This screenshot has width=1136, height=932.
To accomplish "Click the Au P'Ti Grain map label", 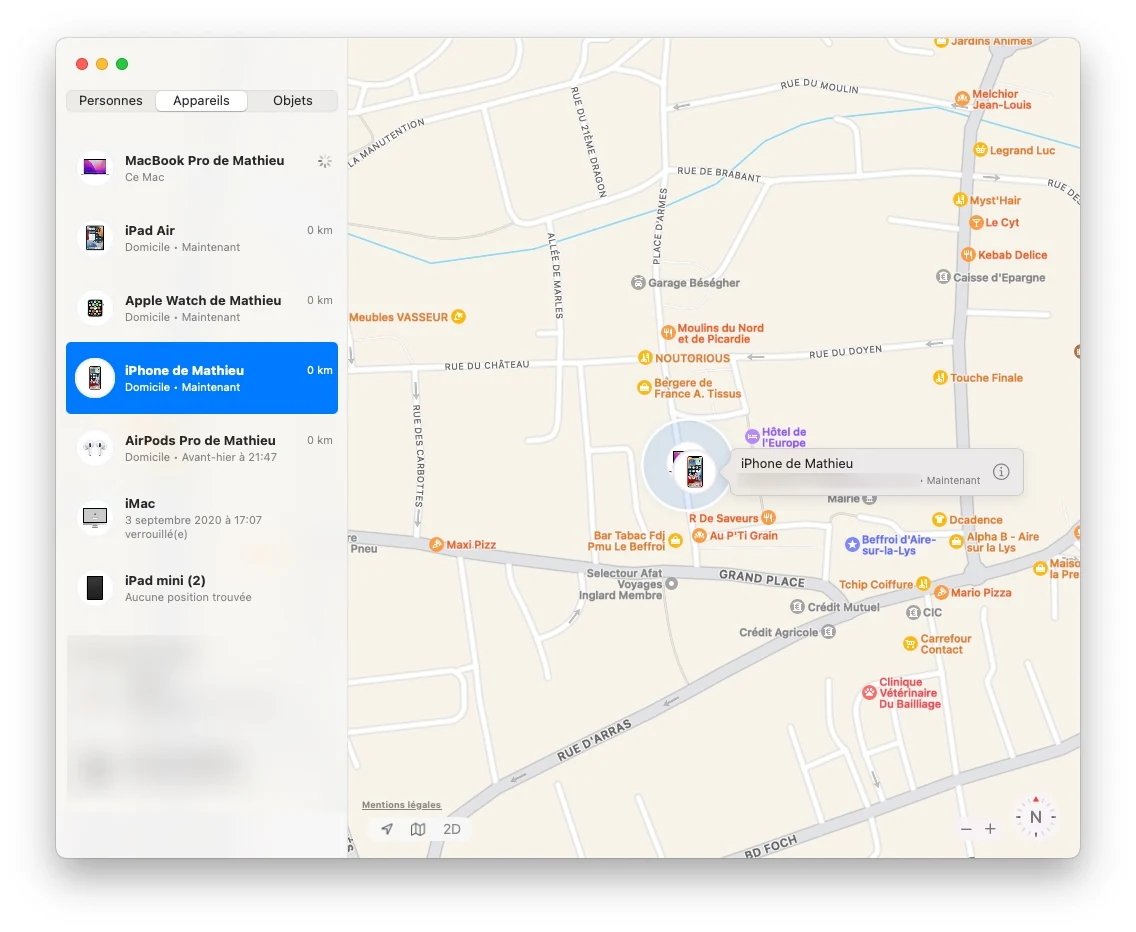I will click(743, 536).
